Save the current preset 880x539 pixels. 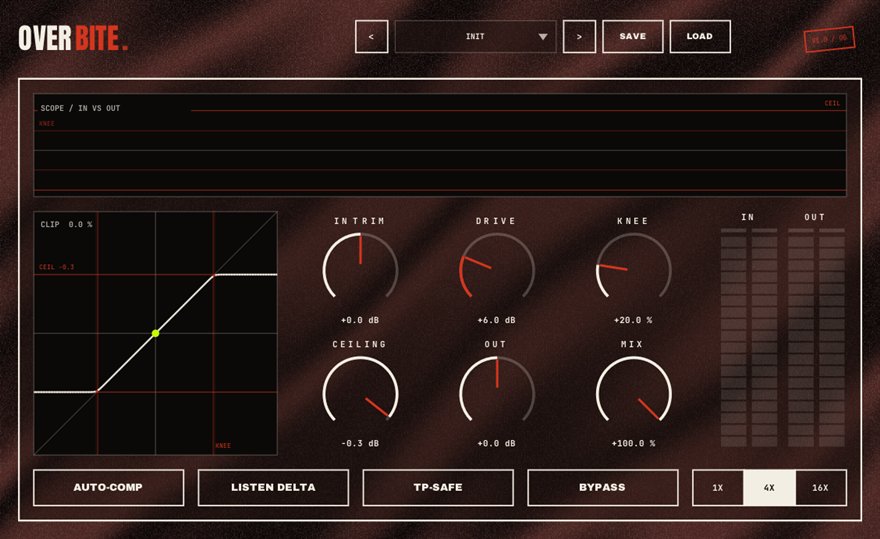[632, 36]
